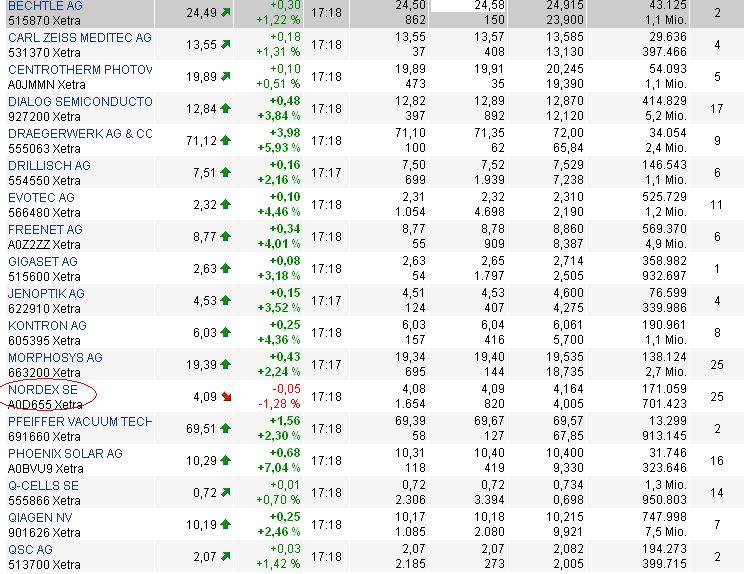Click green arrow beside CARL ZEISS price 13,55
745x574 pixels.
(226, 44)
